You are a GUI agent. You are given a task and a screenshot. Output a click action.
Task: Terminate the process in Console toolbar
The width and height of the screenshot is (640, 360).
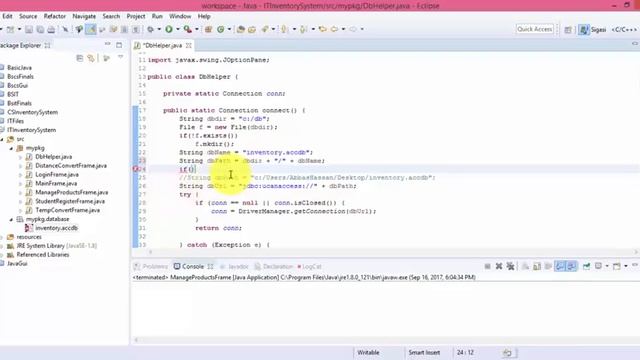pyautogui.click(x=487, y=267)
